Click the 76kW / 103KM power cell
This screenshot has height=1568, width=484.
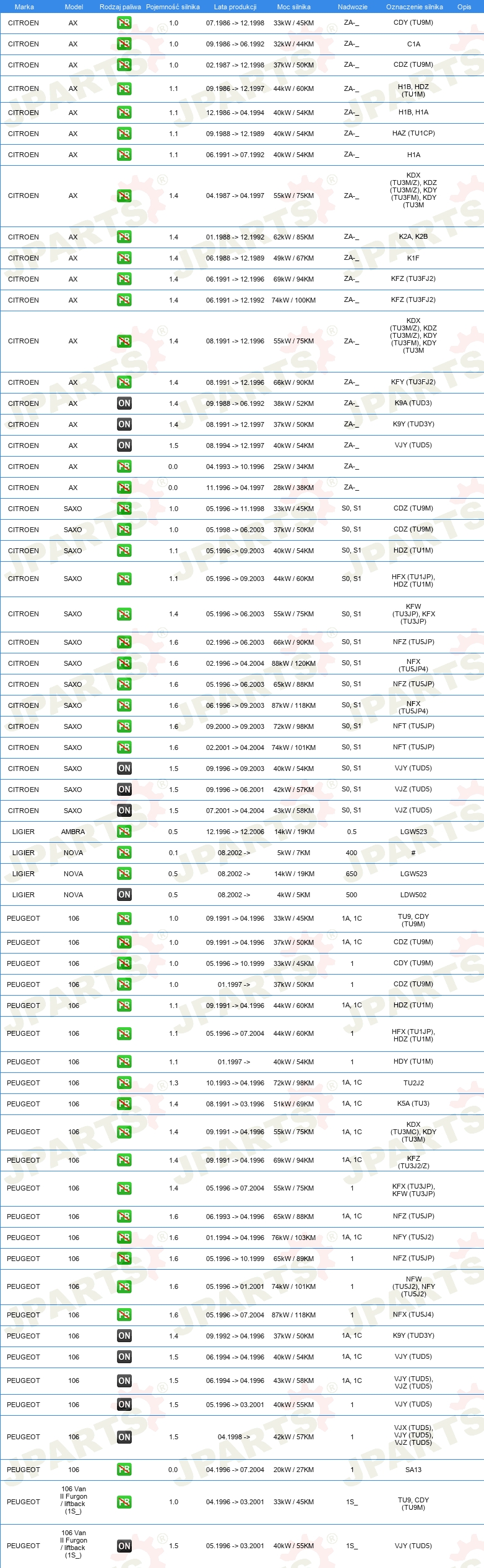[x=293, y=1238]
